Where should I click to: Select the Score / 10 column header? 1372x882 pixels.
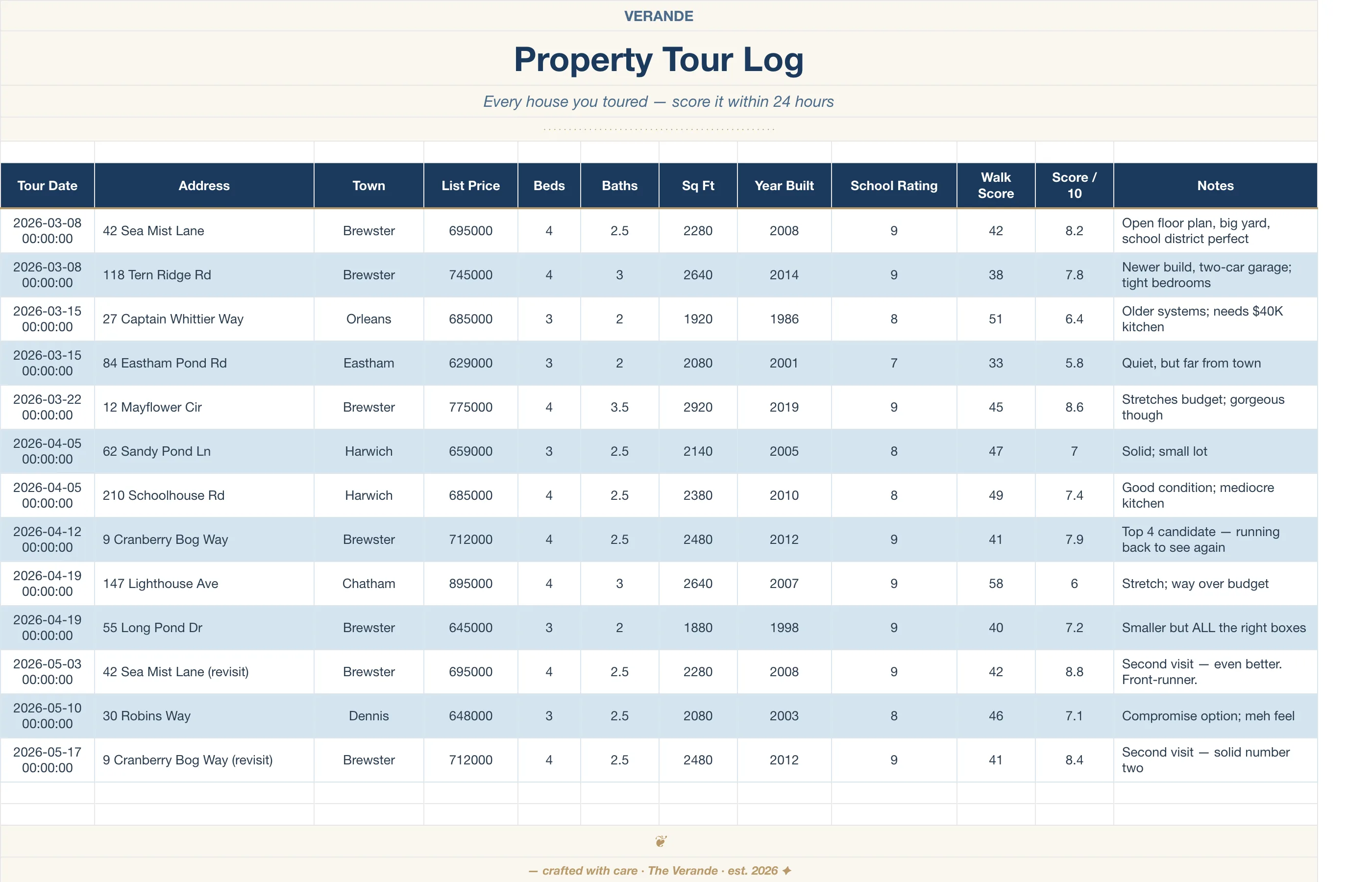click(x=1074, y=186)
